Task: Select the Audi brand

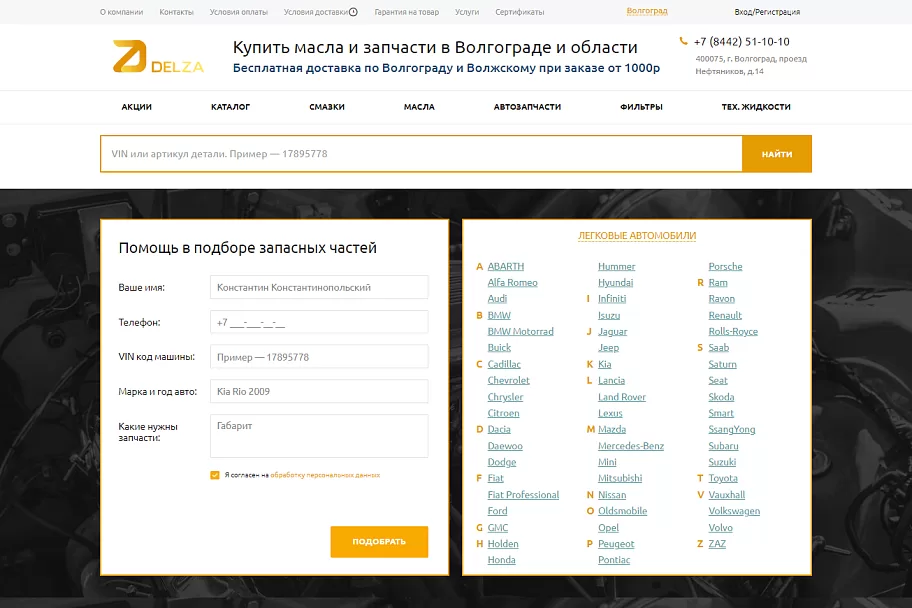Action: click(x=497, y=298)
